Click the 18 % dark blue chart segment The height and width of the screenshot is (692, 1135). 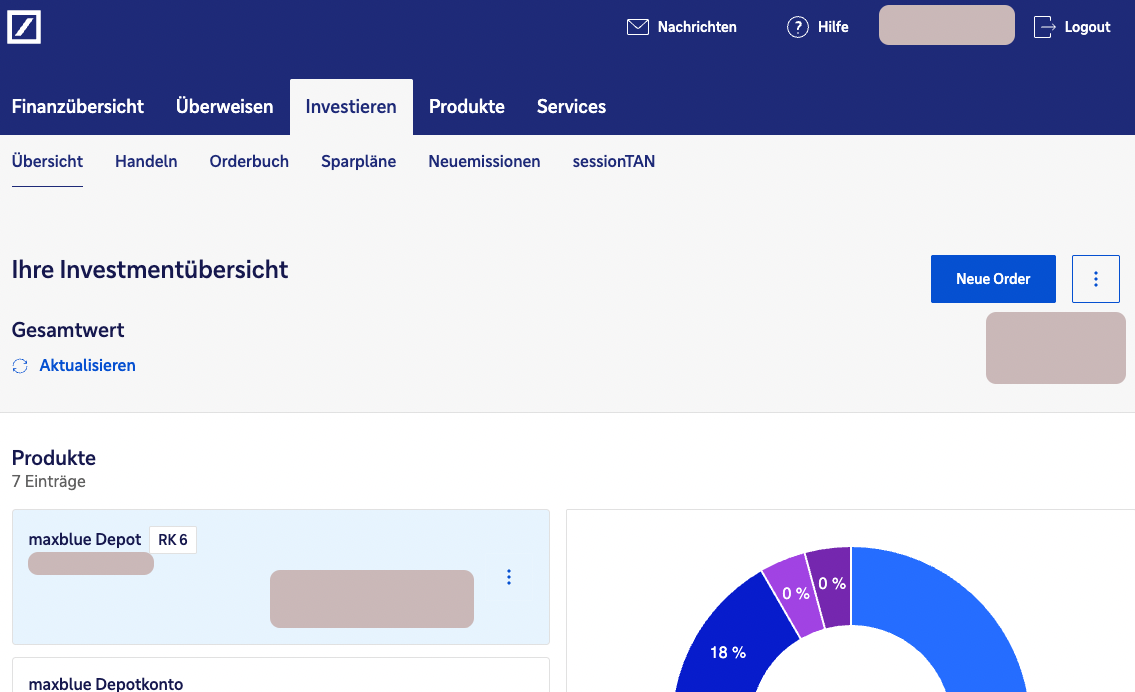pos(727,646)
